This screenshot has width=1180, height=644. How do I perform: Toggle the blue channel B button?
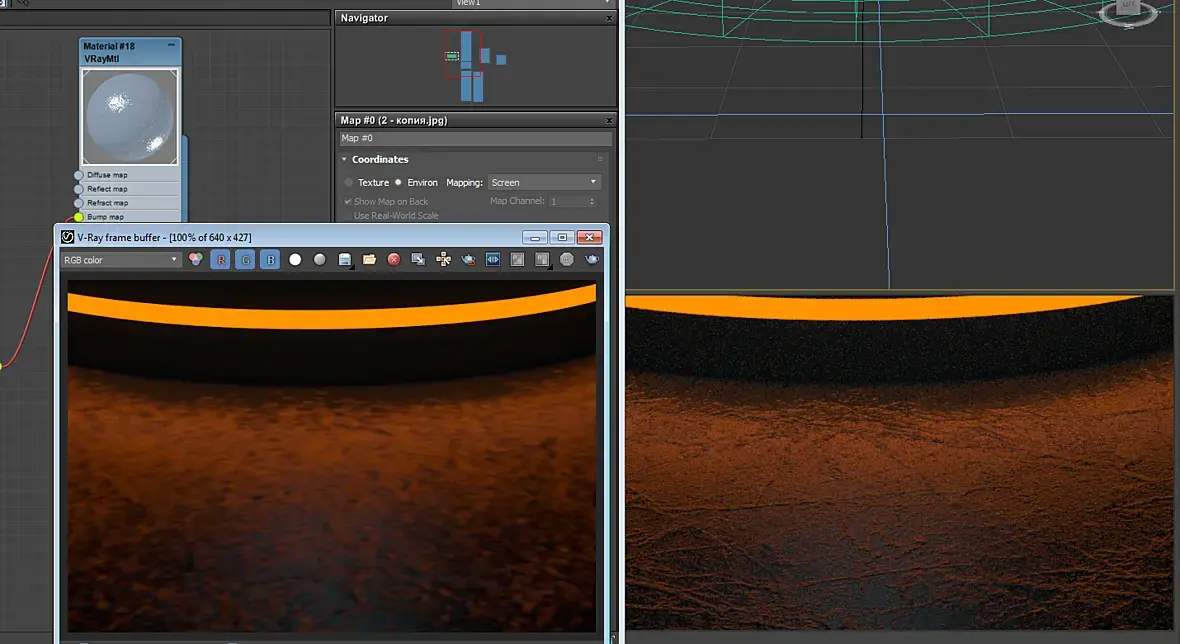(270, 260)
